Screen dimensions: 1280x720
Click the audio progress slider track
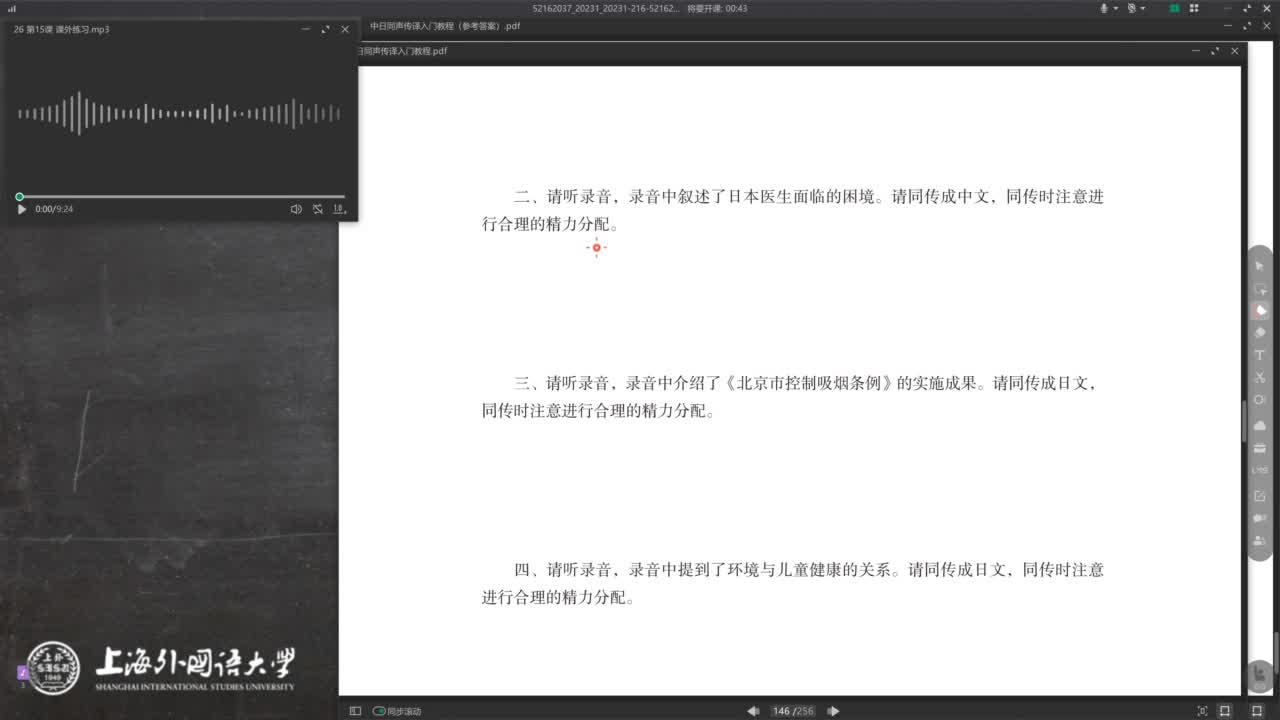click(x=180, y=197)
